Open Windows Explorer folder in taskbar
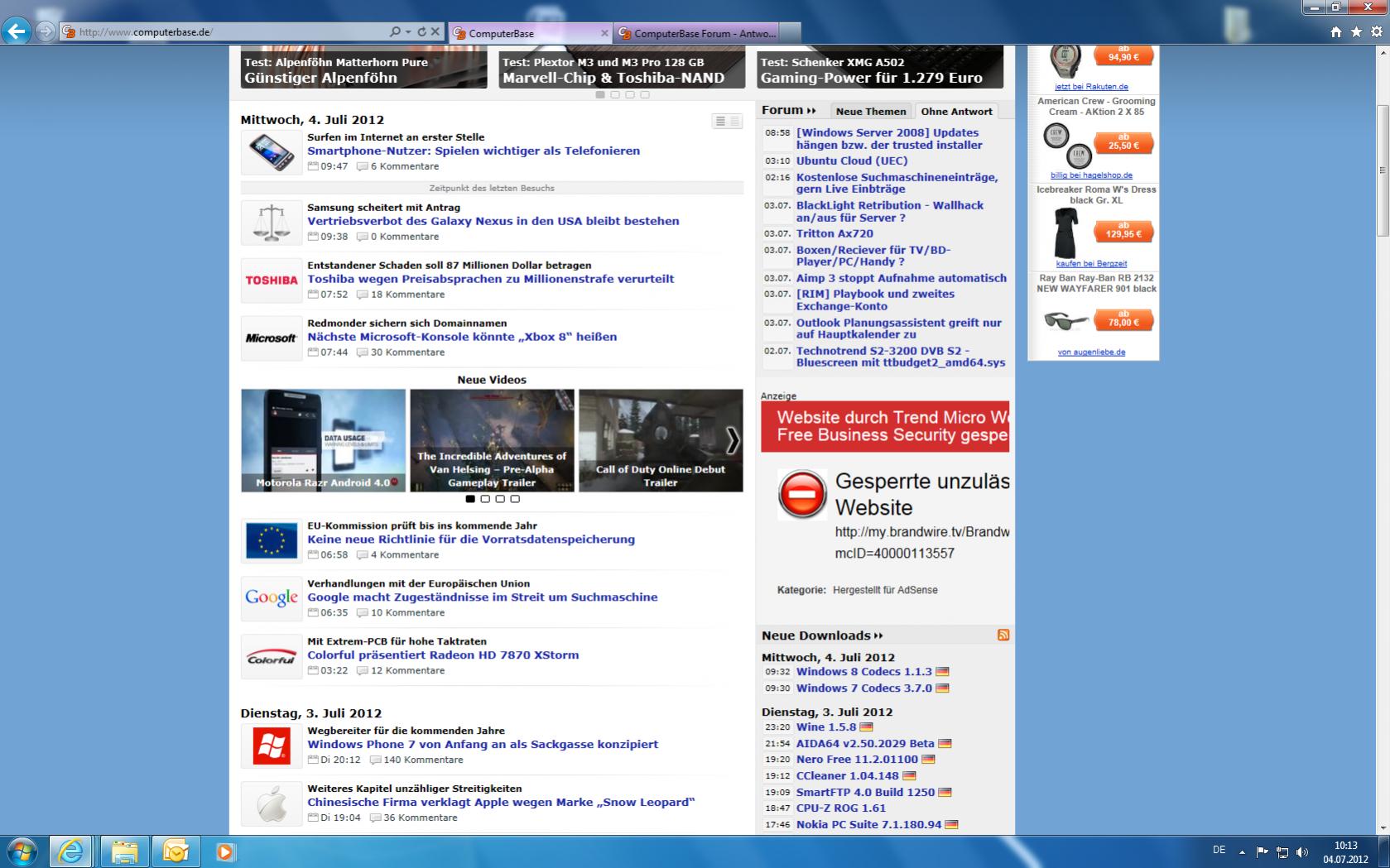 tap(124, 851)
